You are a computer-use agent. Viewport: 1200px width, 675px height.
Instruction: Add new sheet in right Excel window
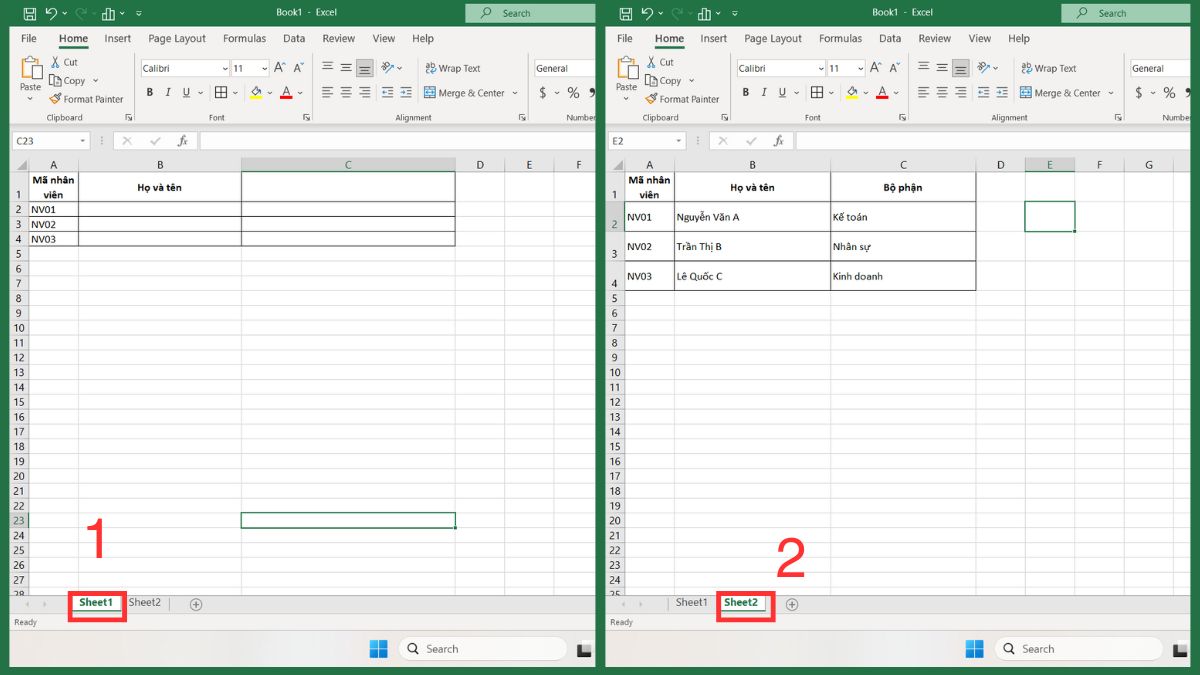792,604
